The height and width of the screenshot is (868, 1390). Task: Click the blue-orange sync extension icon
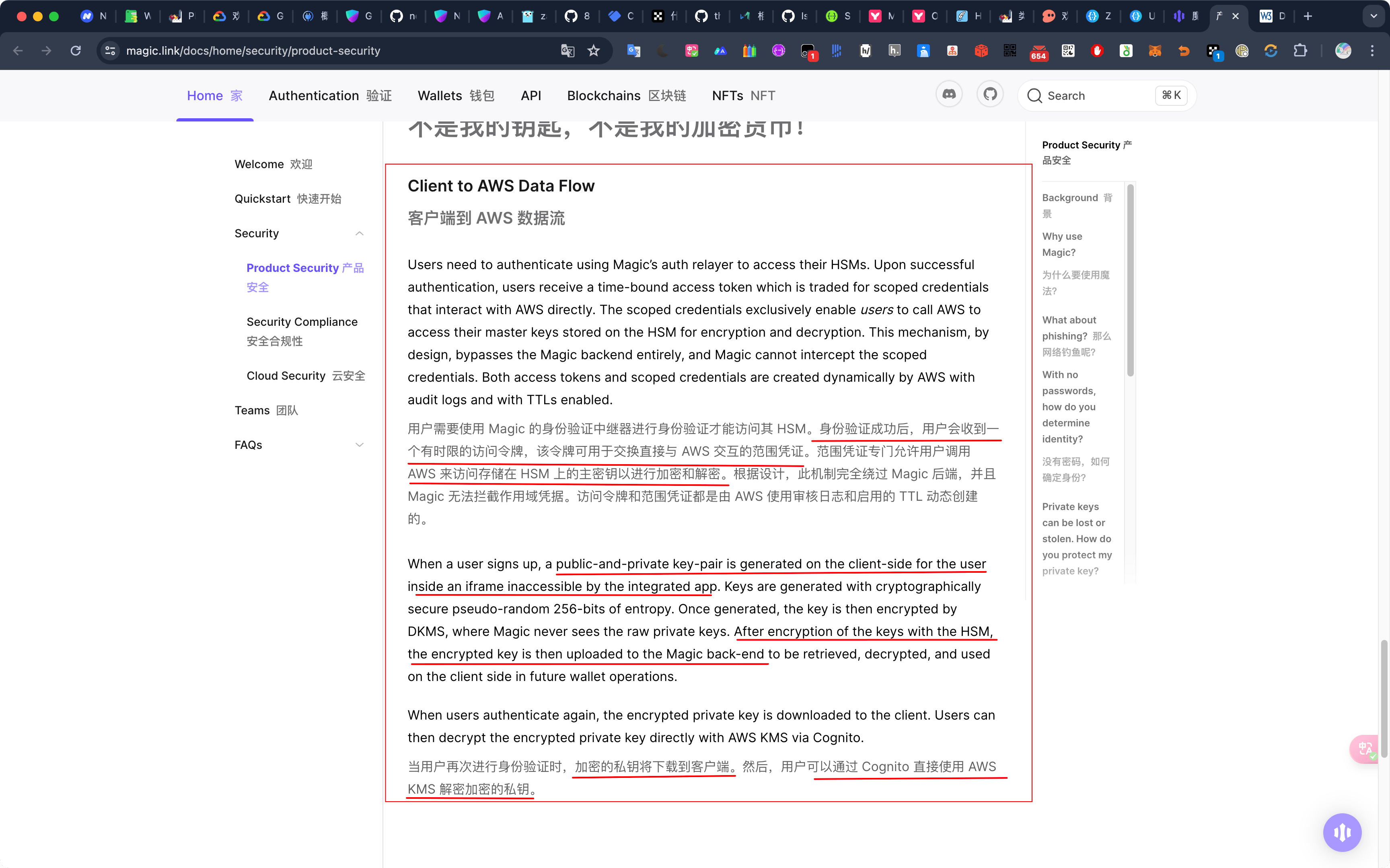click(1271, 51)
